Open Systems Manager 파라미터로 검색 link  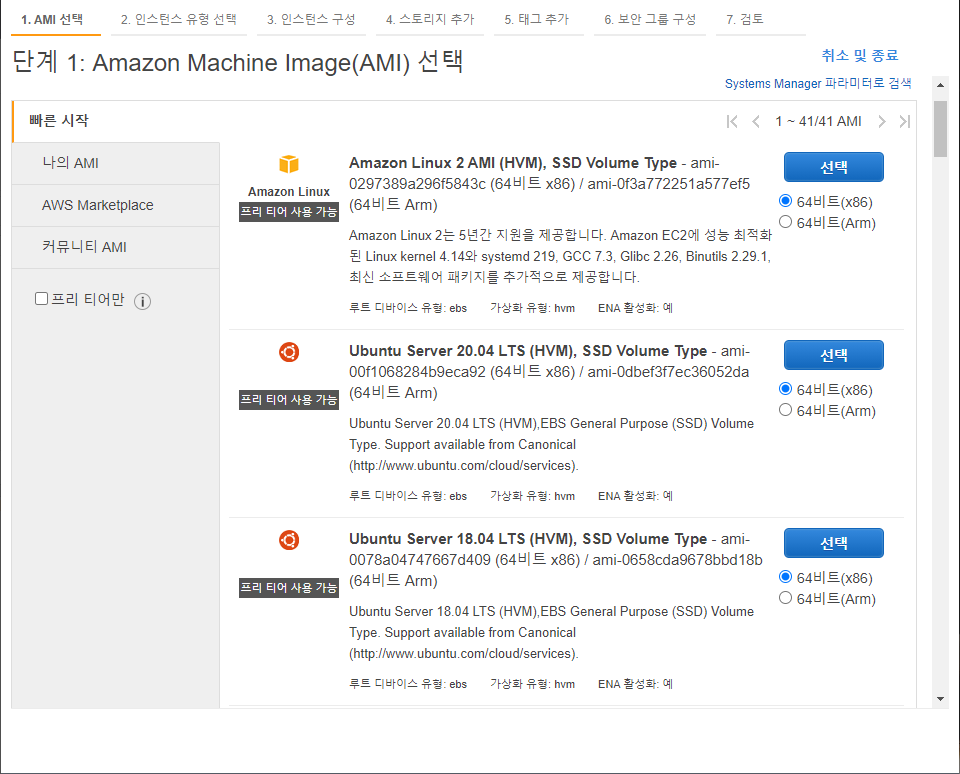tap(818, 83)
